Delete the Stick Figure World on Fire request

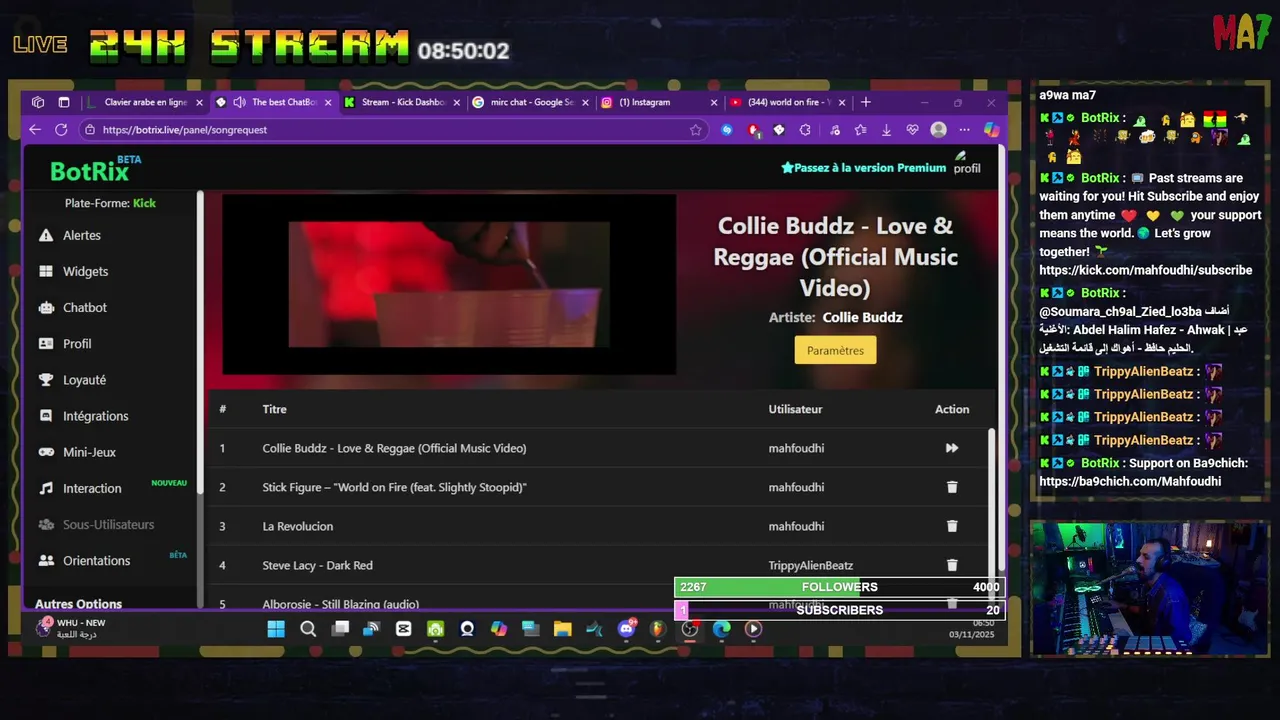click(952, 487)
